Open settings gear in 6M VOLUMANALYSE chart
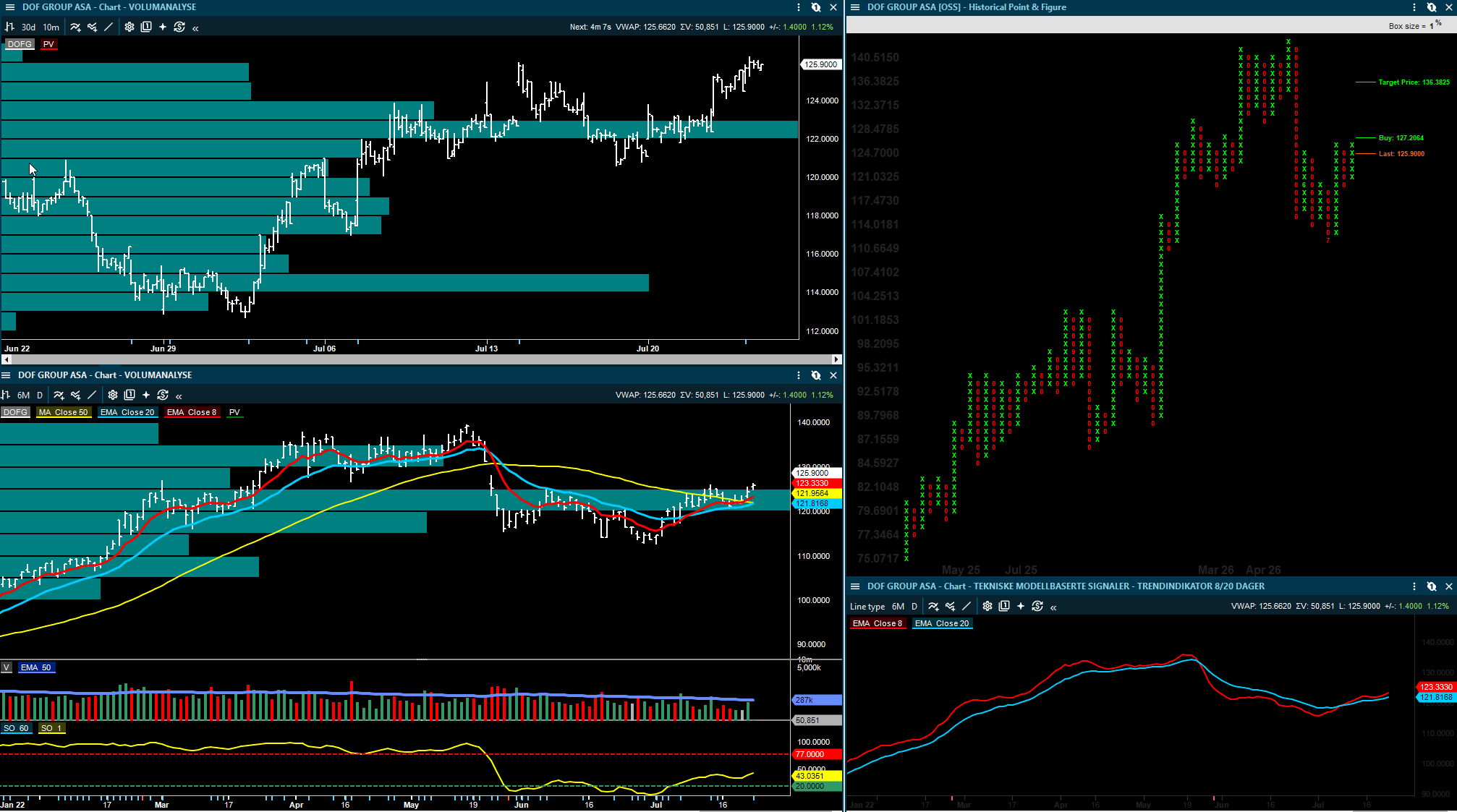 113,395
